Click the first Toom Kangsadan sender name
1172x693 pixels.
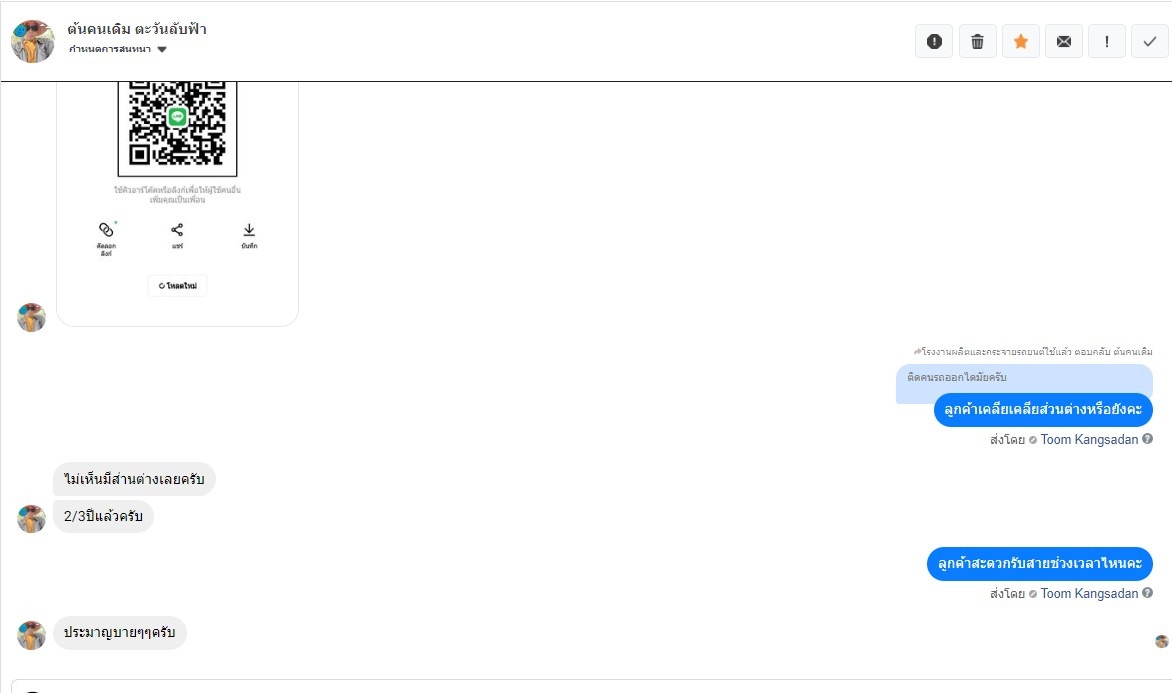1089,439
